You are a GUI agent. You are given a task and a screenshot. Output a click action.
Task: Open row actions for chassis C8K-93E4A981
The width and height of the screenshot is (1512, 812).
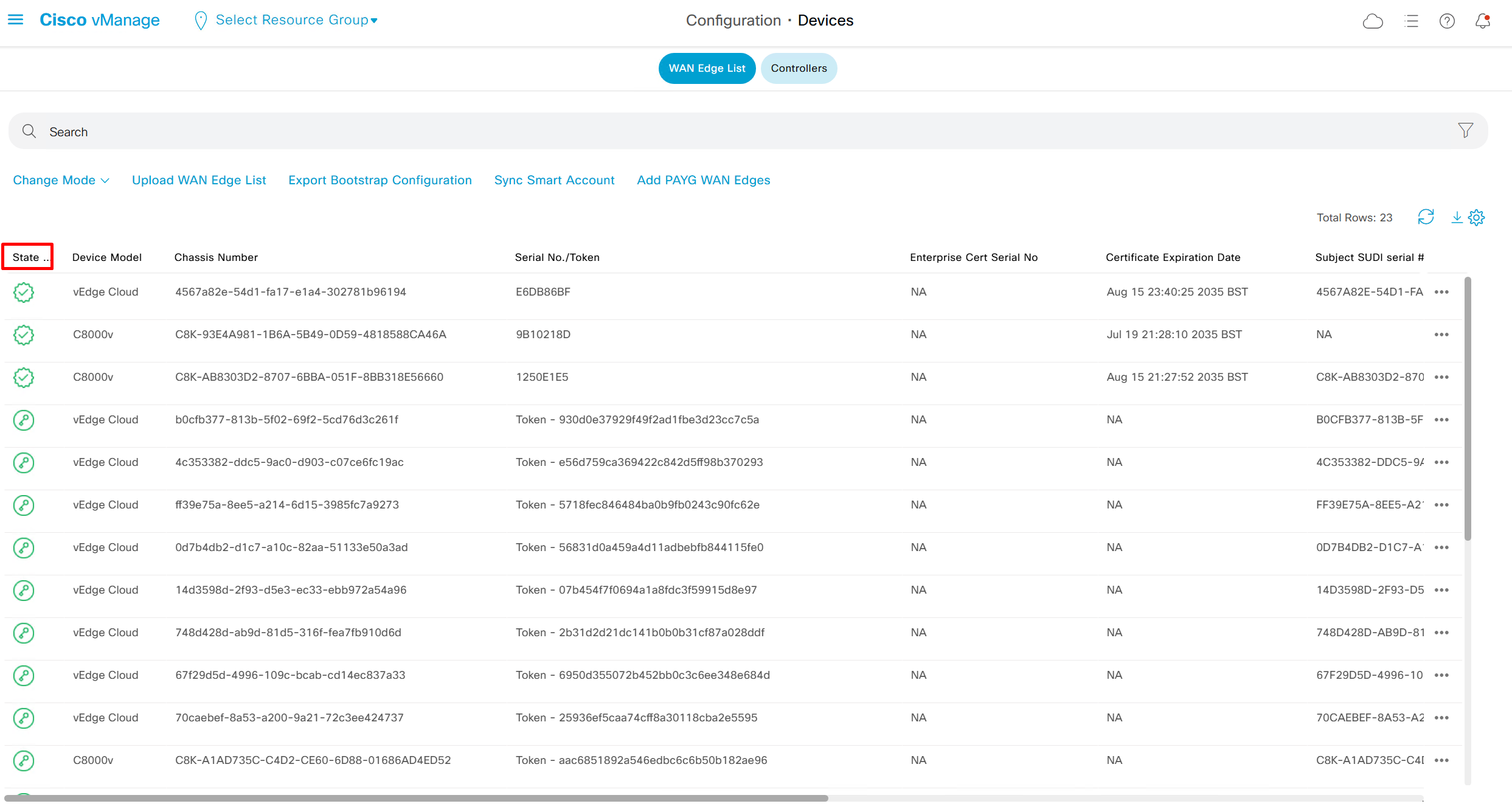[x=1441, y=335]
